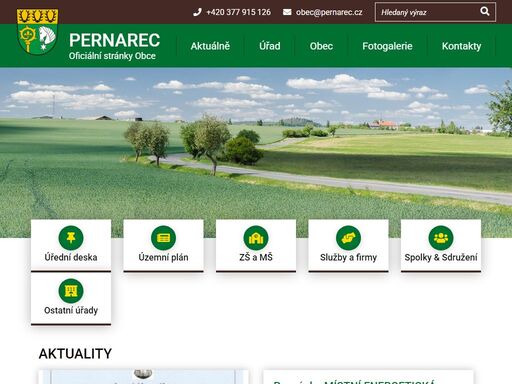This screenshot has height=384, width=512.
Task: Click the search magnifier icon
Action: click(485, 12)
